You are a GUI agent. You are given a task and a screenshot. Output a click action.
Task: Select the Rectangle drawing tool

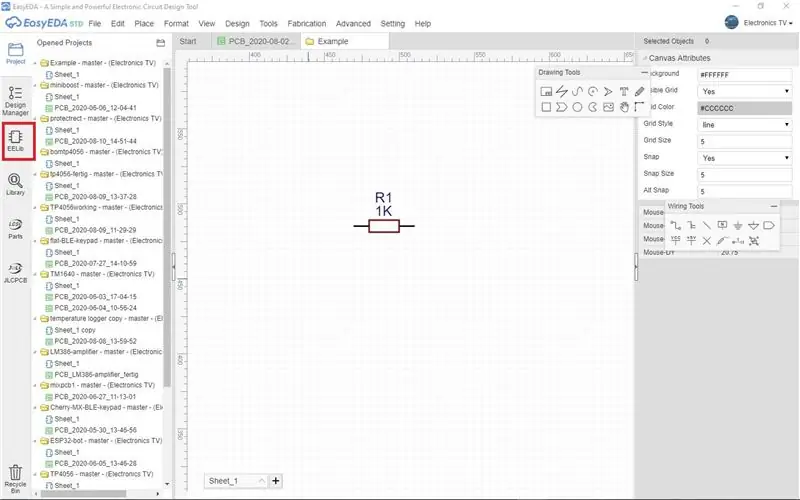point(546,107)
